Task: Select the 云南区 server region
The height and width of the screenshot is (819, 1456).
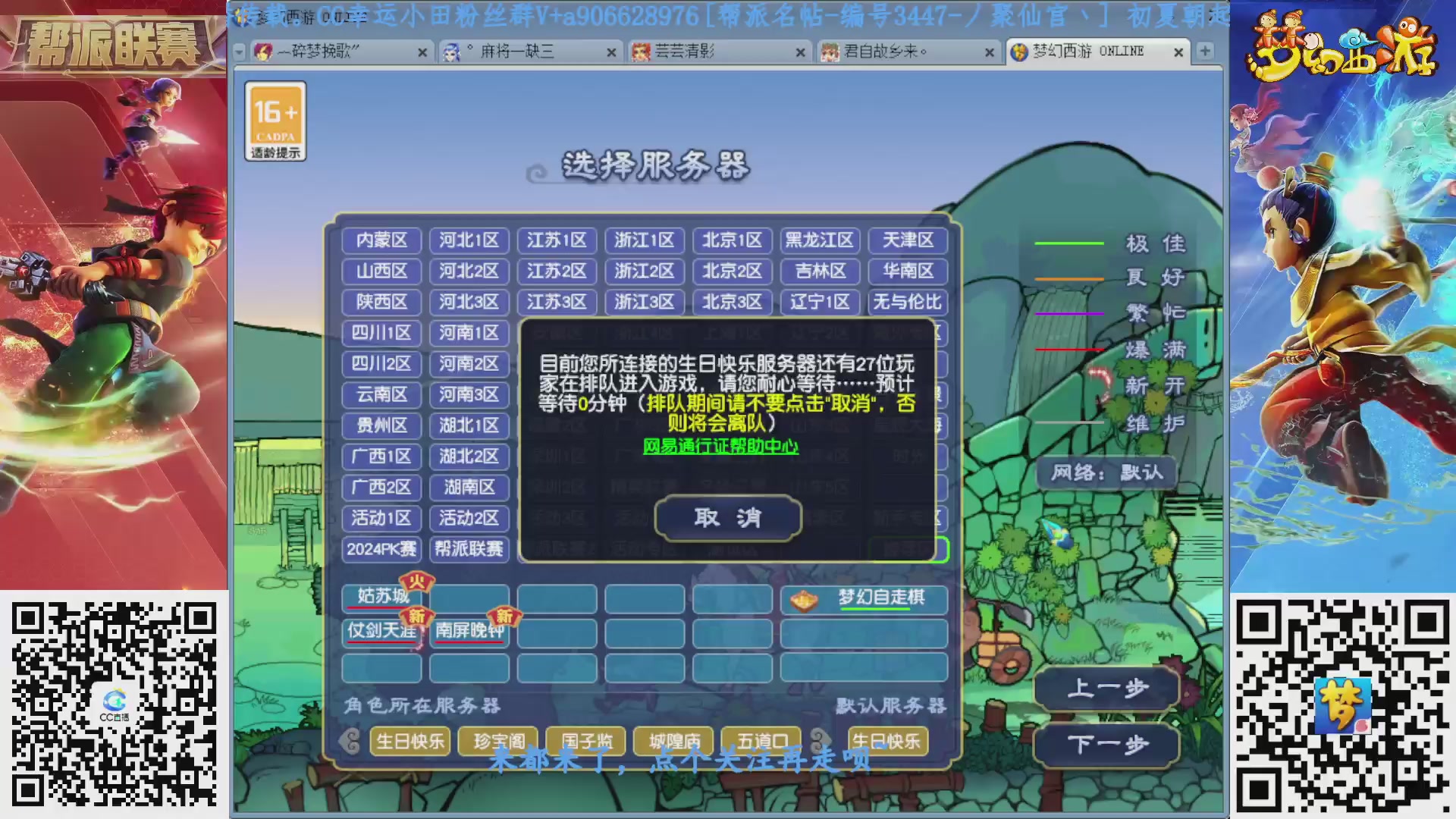Action: pyautogui.click(x=381, y=395)
